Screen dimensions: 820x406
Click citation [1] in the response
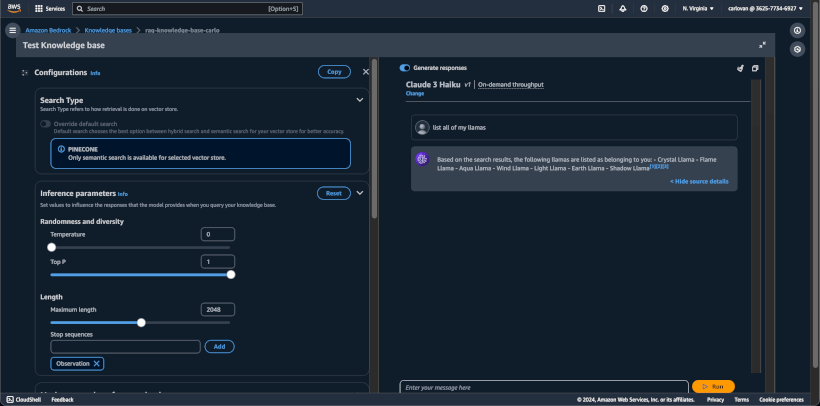point(652,166)
